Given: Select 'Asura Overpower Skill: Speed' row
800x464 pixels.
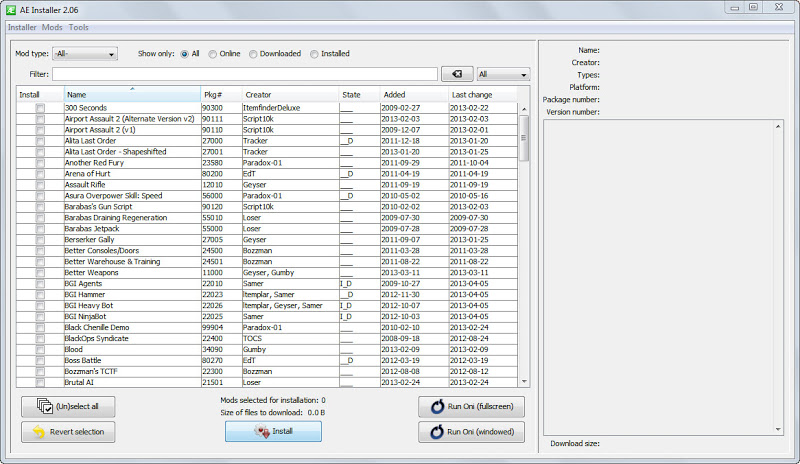Looking at the screenshot, I should [267, 196].
